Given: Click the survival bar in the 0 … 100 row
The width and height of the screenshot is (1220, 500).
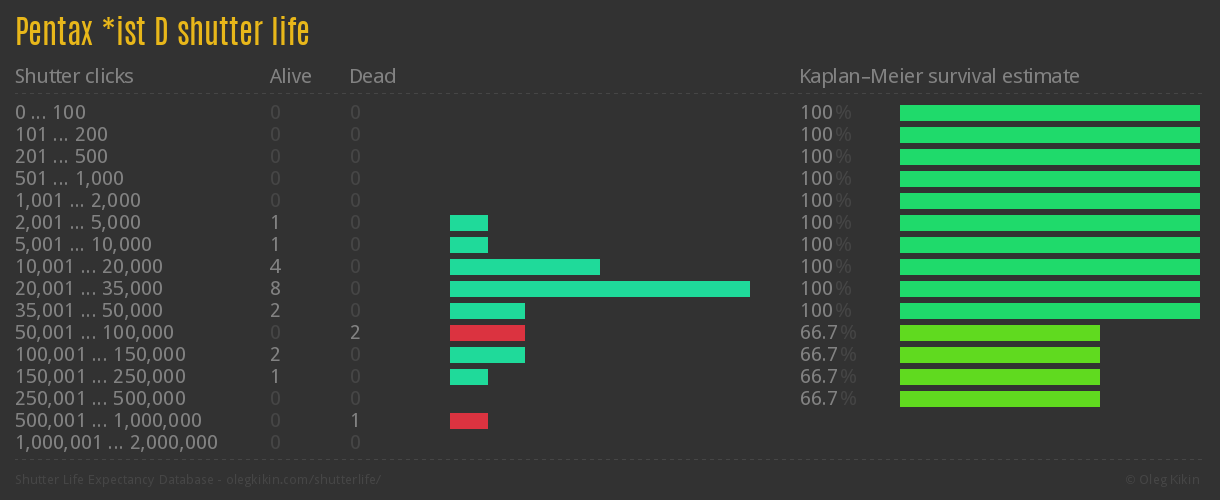Looking at the screenshot, I should tap(1049, 113).
